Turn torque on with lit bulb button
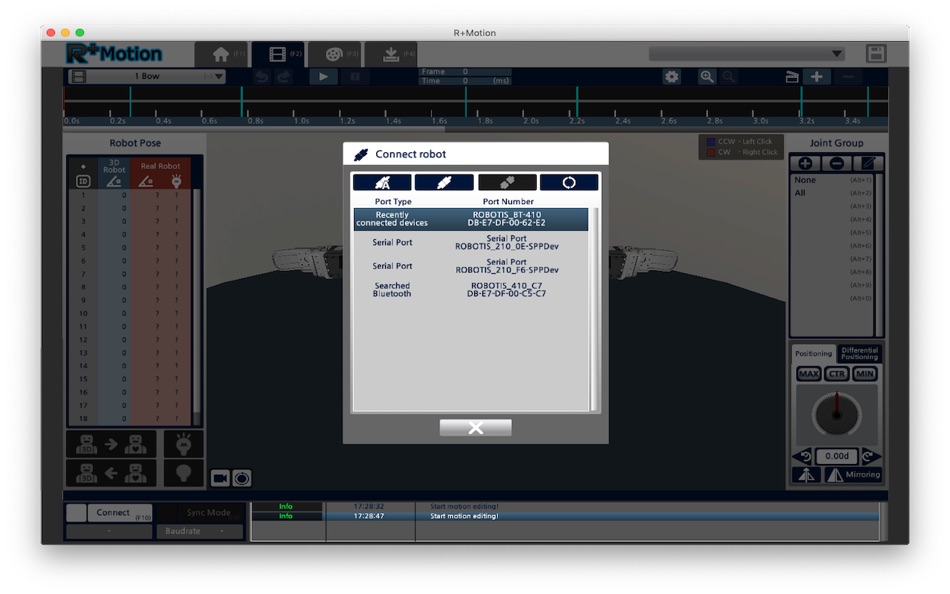The width and height of the screenshot is (950, 594). (x=184, y=444)
